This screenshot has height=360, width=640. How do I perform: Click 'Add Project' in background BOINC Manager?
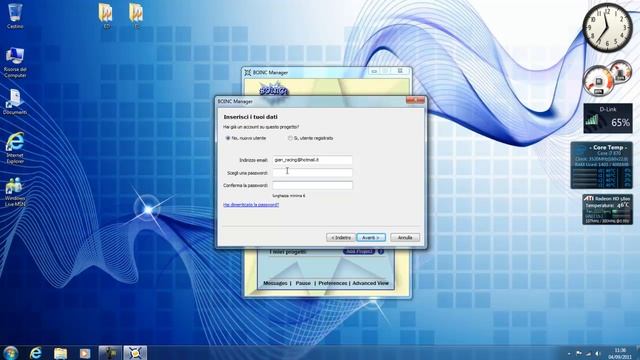pyautogui.click(x=358, y=251)
